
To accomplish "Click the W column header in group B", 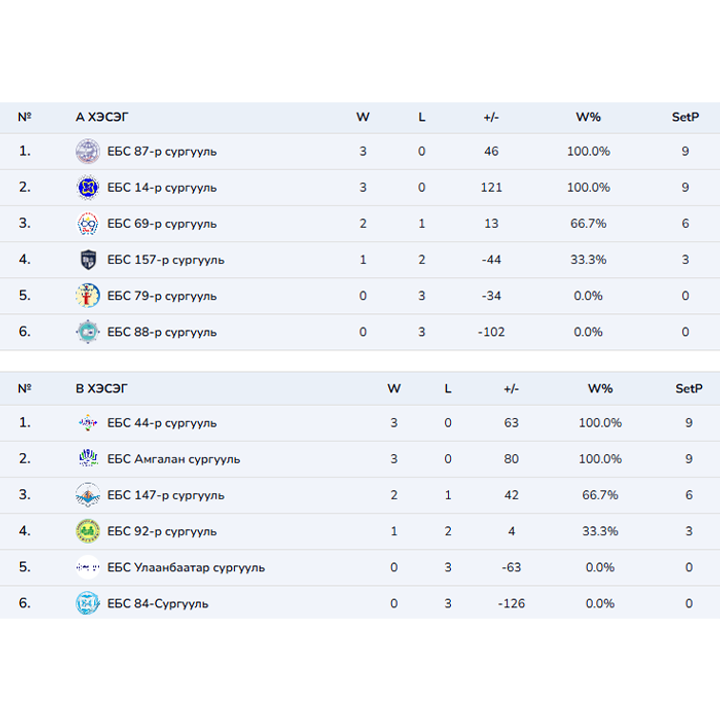I will [394, 388].
